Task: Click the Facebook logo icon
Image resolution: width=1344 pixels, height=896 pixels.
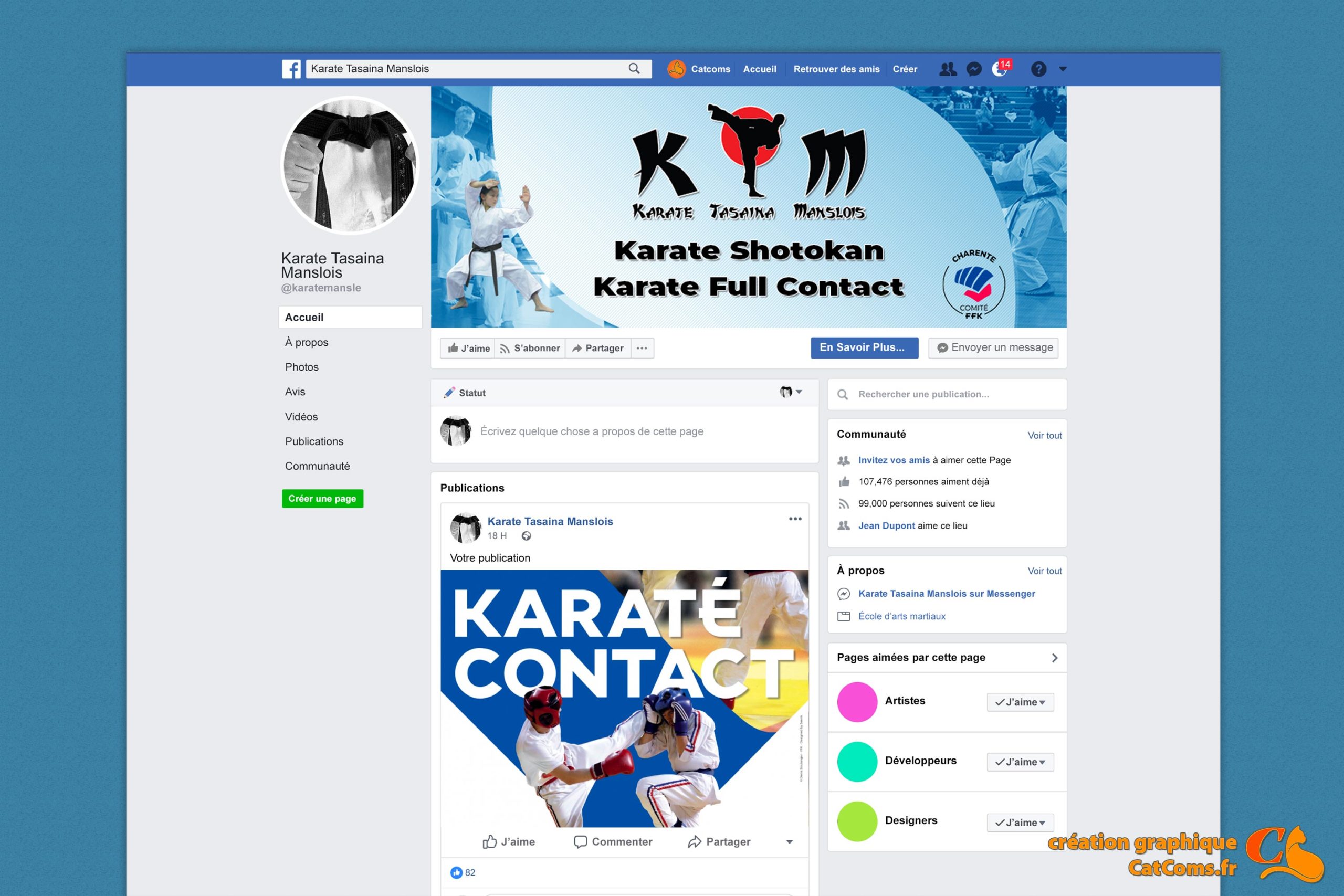Action: click(x=291, y=69)
